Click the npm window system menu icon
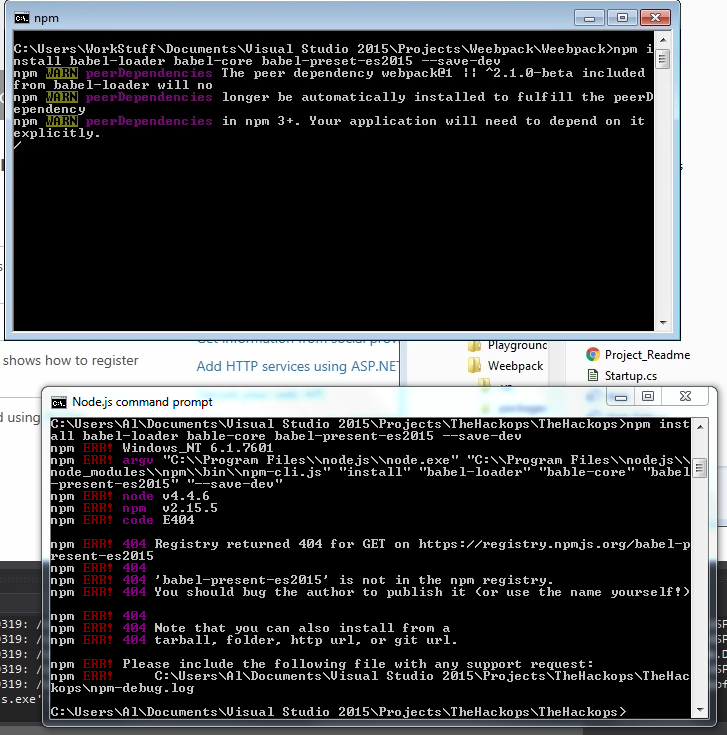The width and height of the screenshot is (727, 735). (x=22, y=18)
